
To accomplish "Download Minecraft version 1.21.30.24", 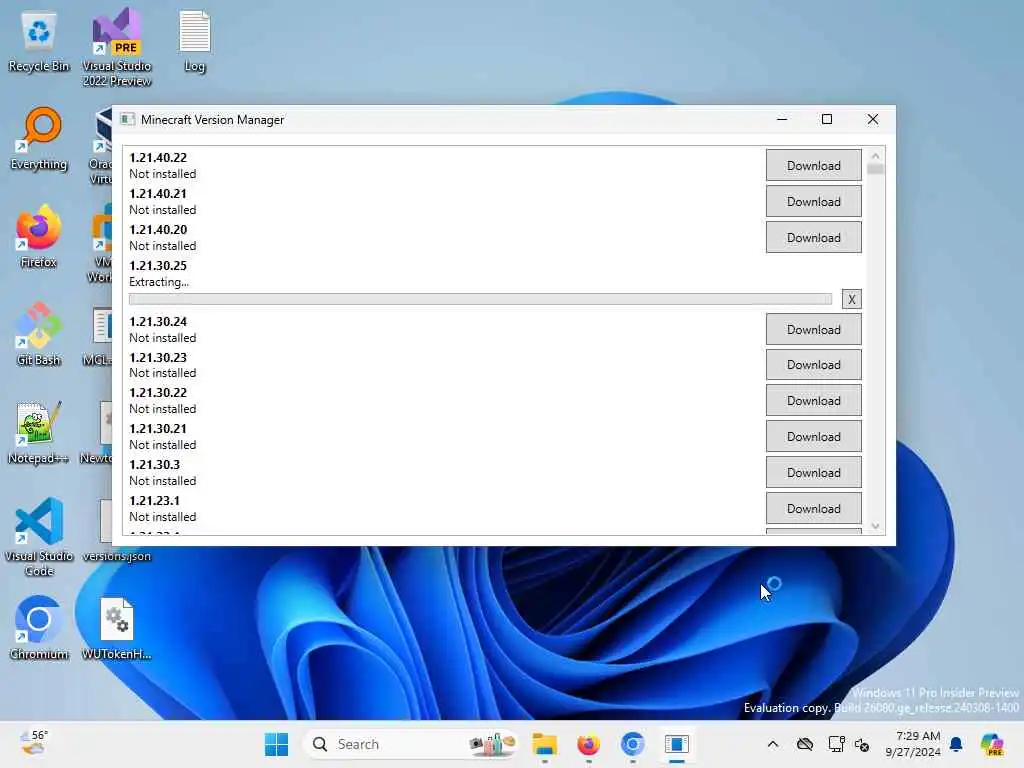I will click(813, 329).
